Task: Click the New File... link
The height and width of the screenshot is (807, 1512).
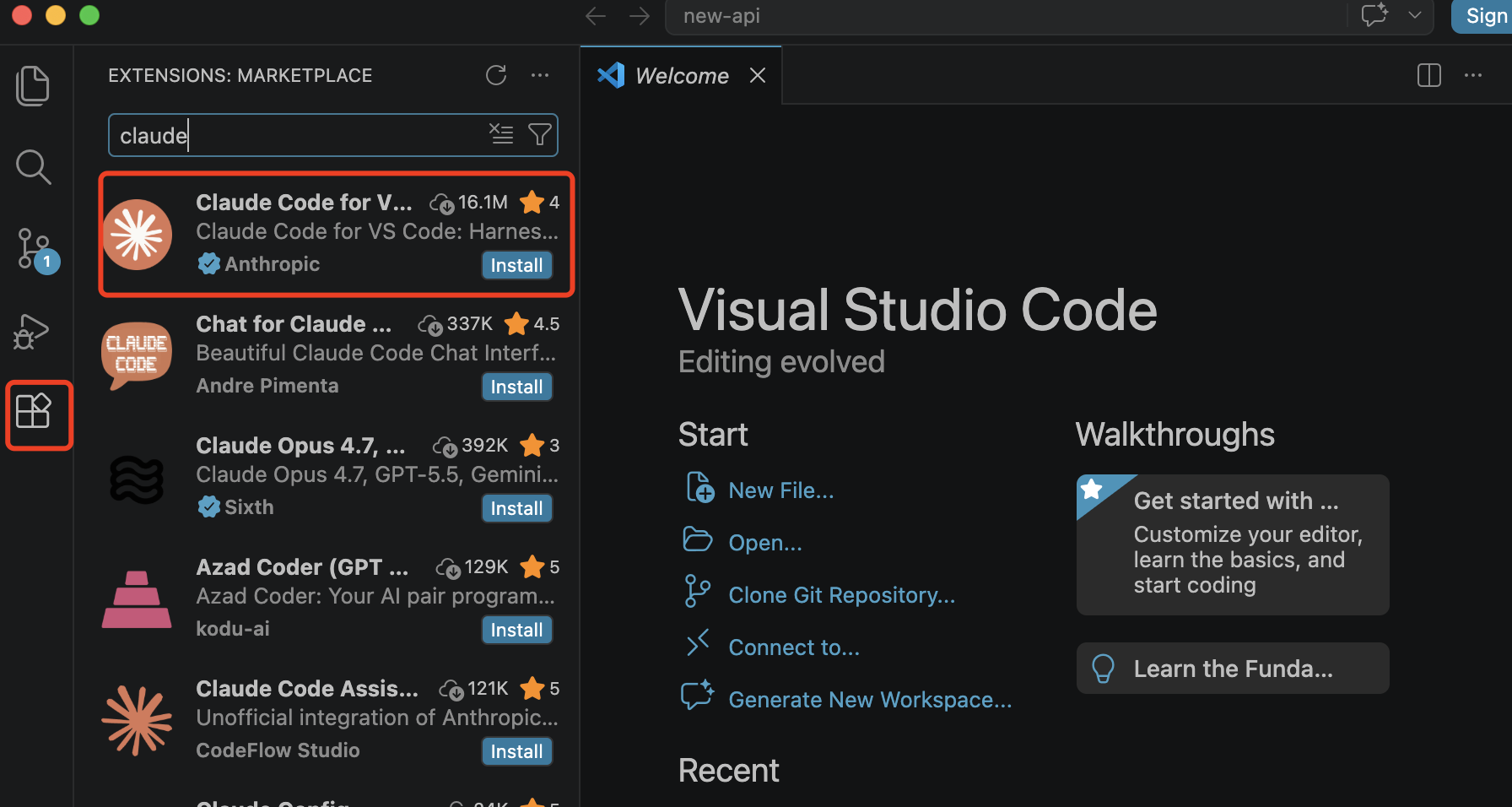Action: pos(781,490)
